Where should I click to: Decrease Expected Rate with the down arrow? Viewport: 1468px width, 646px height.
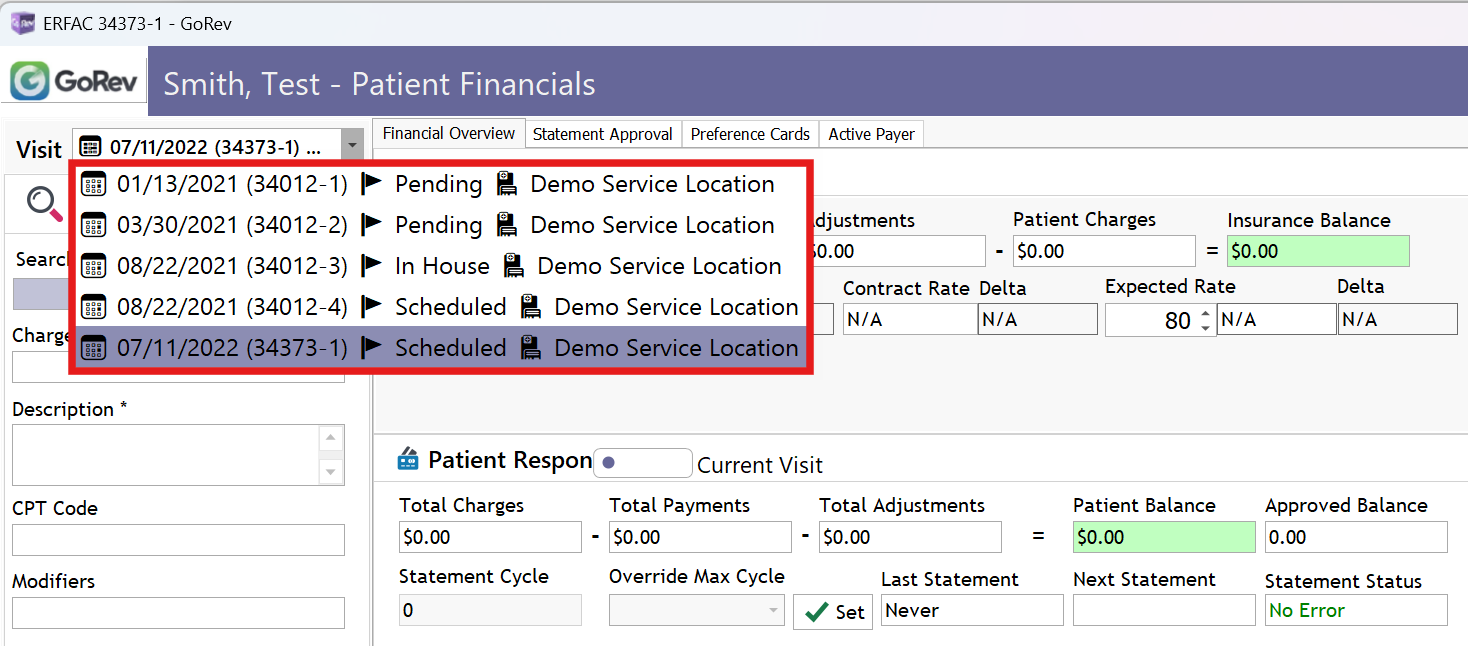click(1205, 327)
